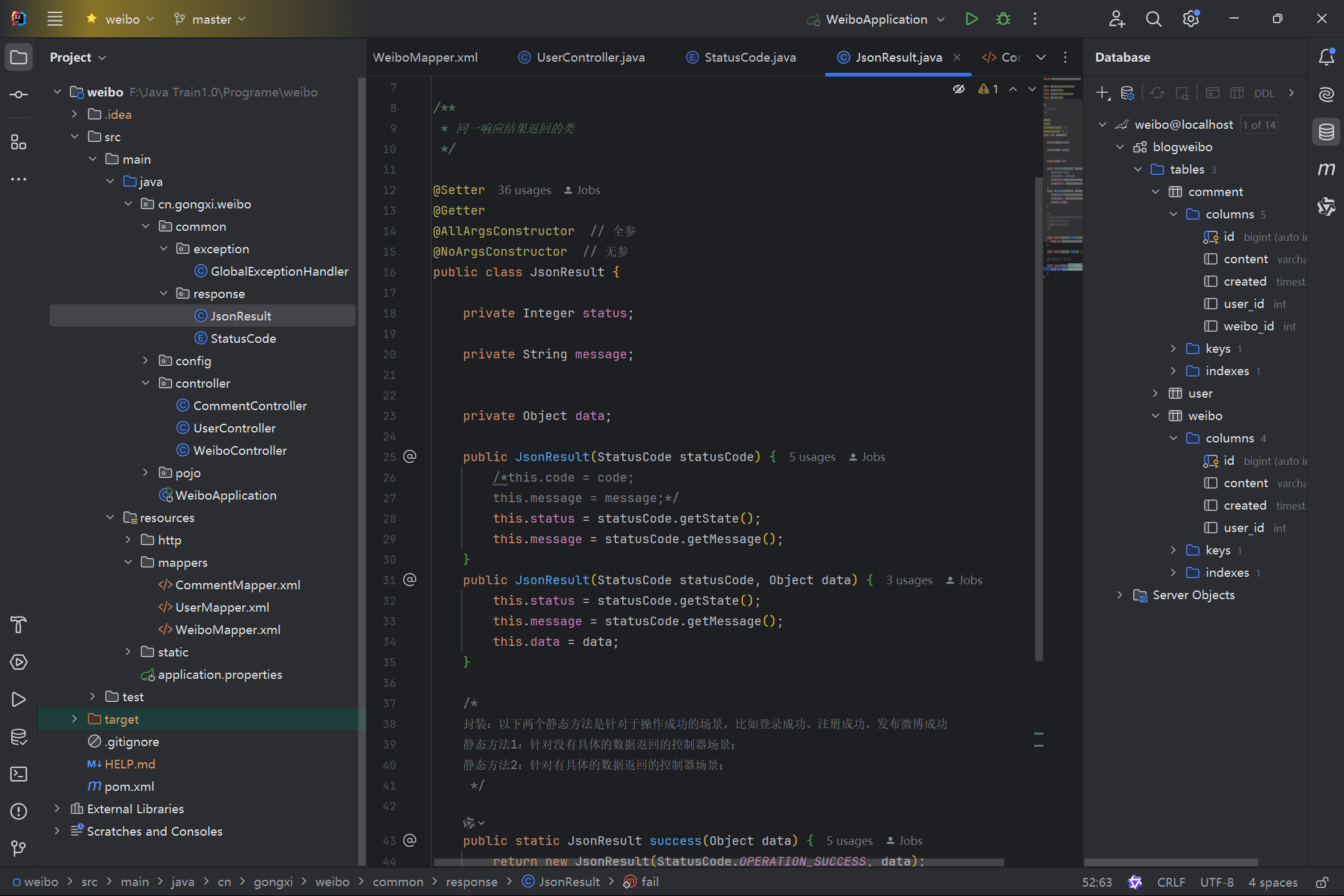Open Project view mode dropdown
The image size is (1344, 896).
point(78,57)
